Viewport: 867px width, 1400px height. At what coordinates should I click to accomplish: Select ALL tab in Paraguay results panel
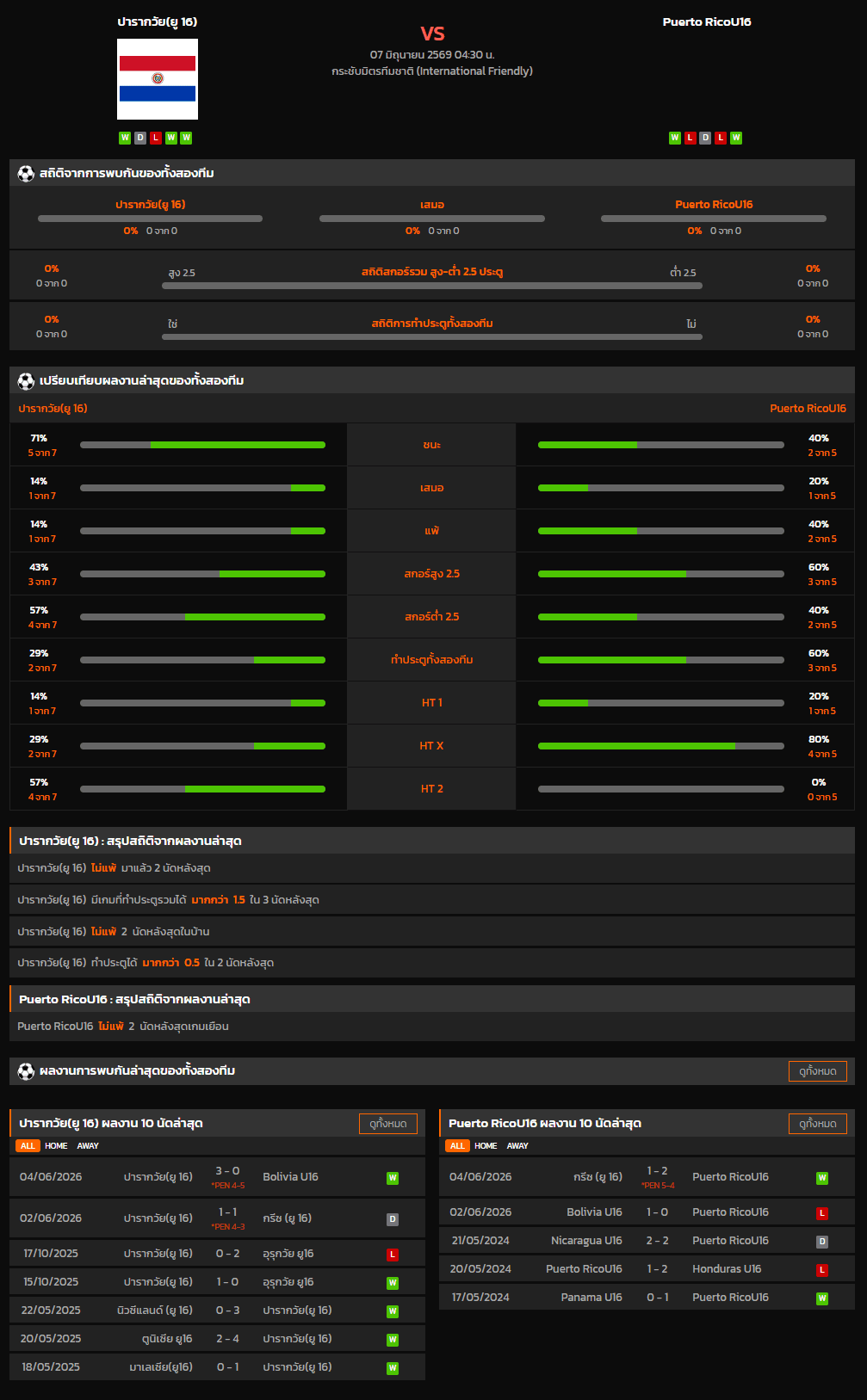coord(28,1146)
